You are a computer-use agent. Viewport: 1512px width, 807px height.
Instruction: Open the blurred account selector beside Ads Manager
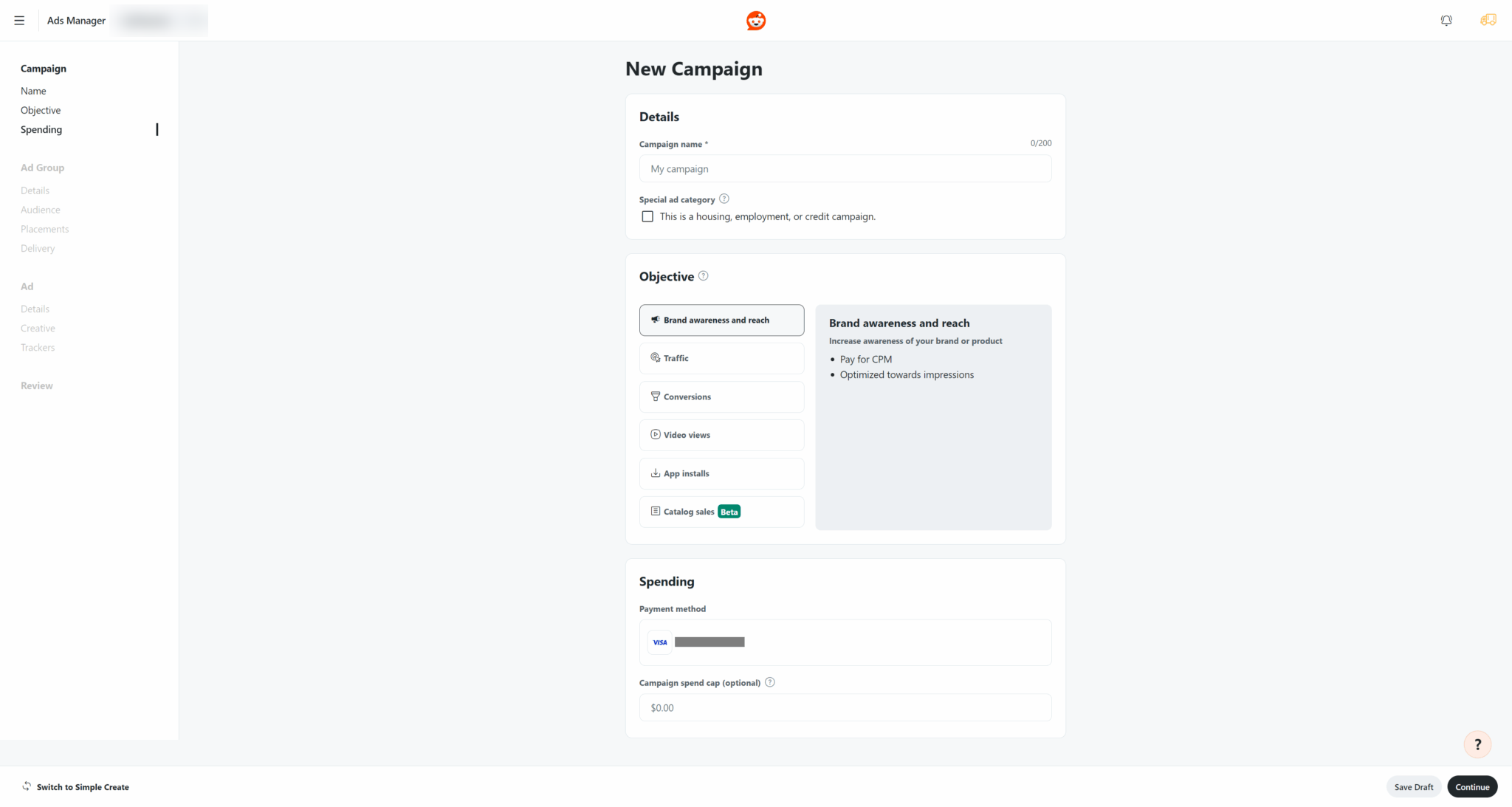click(159, 21)
